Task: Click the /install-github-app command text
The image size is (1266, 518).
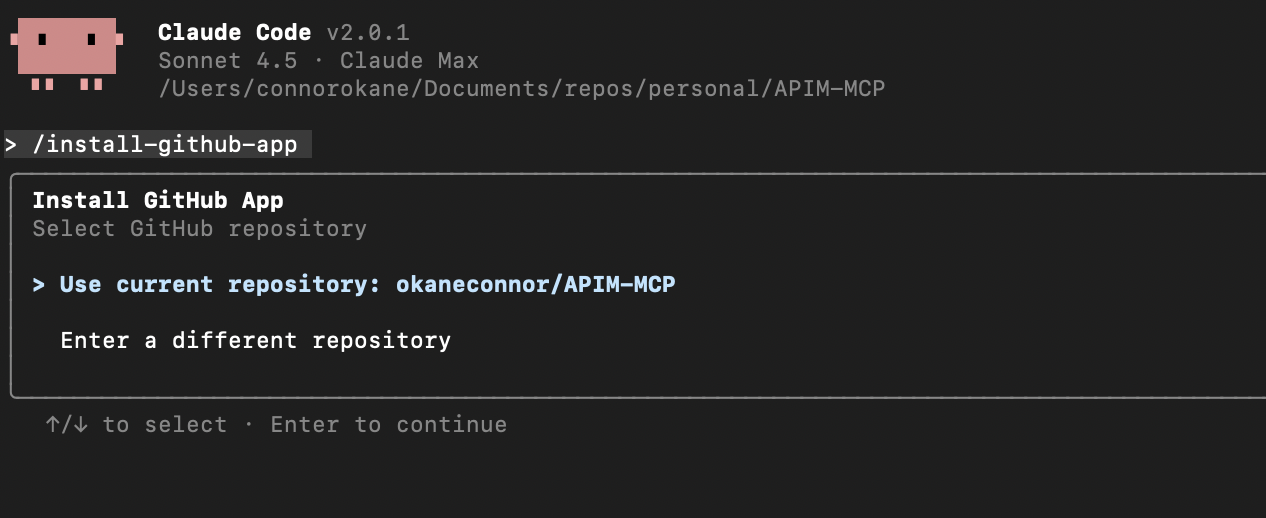Action: pyautogui.click(x=165, y=145)
